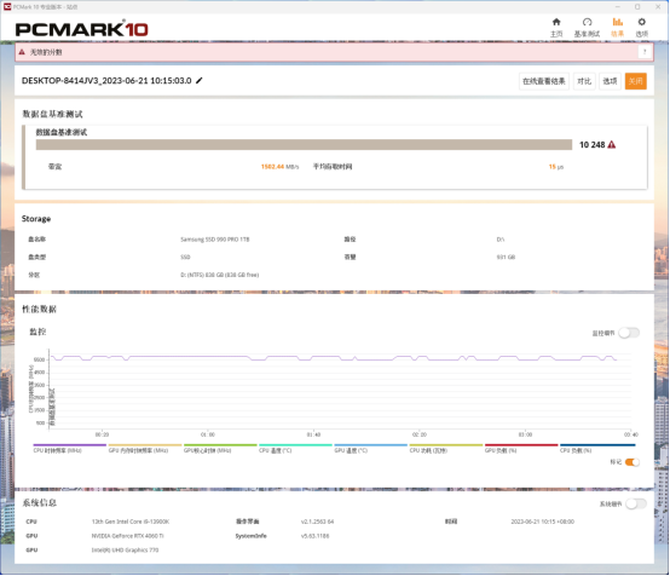This screenshot has height=576, width=670.
Task: Click the 对比 compare button
Action: 584,81
